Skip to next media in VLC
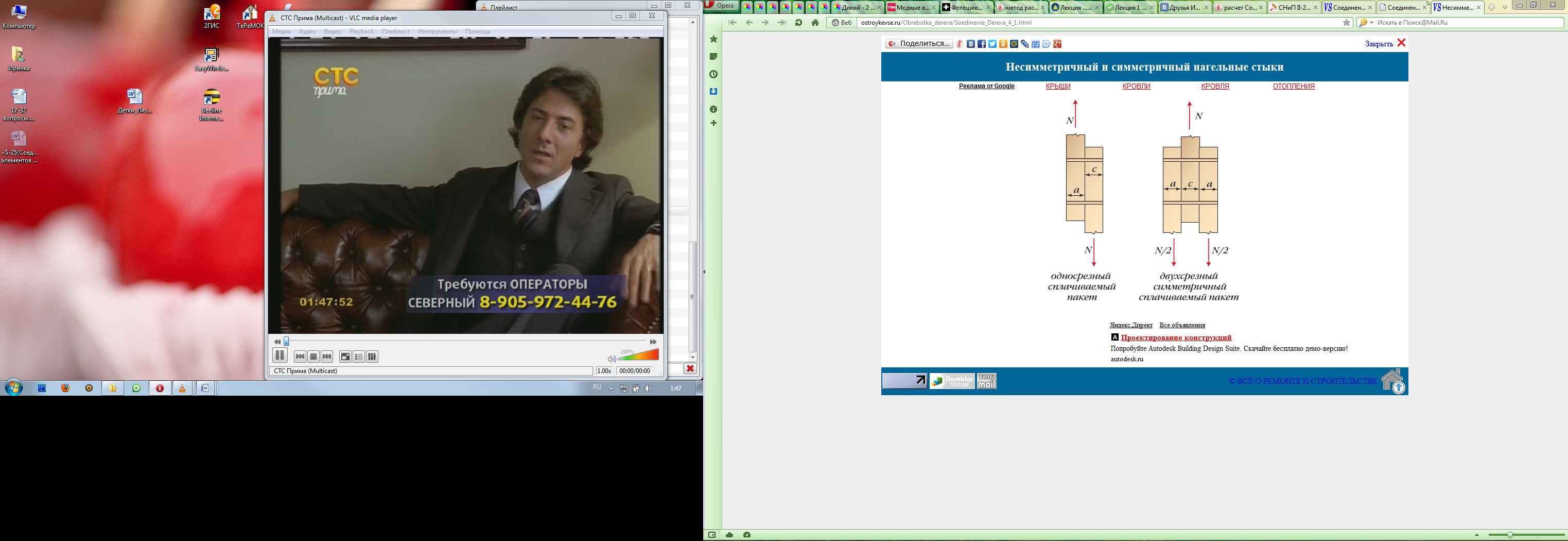Viewport: 1568px width, 541px height. pos(327,357)
